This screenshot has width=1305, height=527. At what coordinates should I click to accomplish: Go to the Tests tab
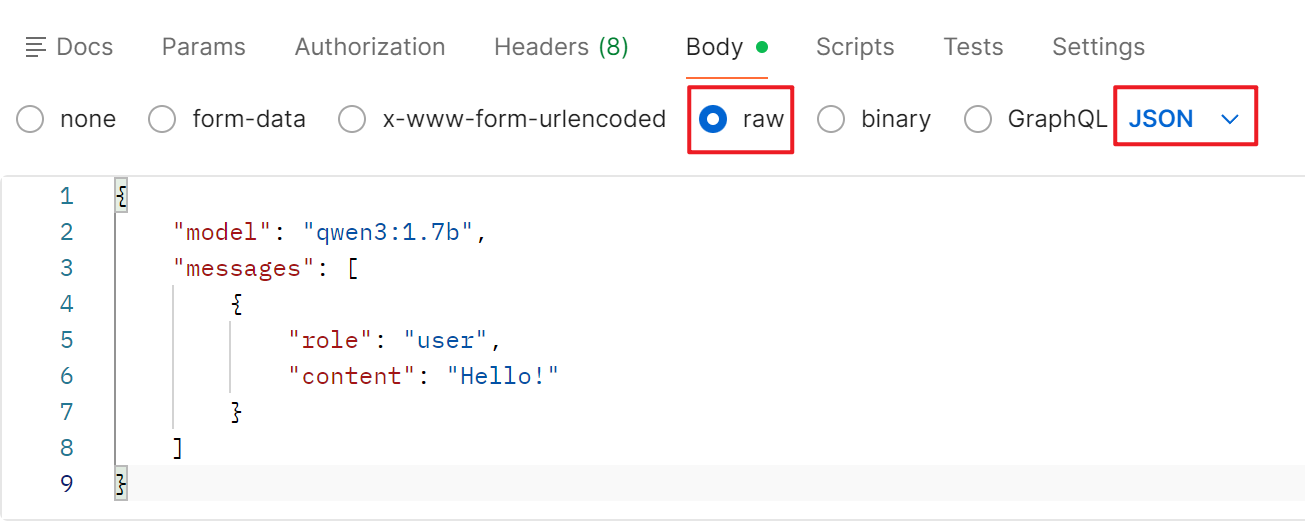(972, 47)
